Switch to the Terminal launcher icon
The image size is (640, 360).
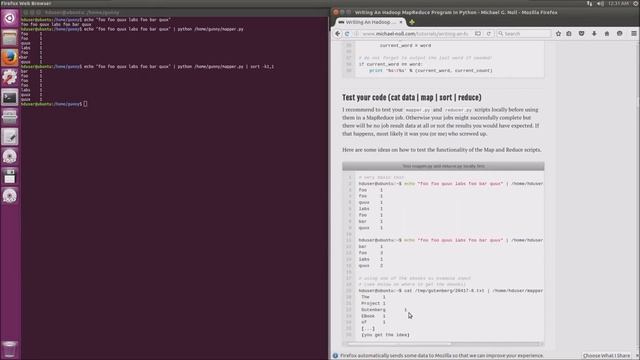pos(10,98)
